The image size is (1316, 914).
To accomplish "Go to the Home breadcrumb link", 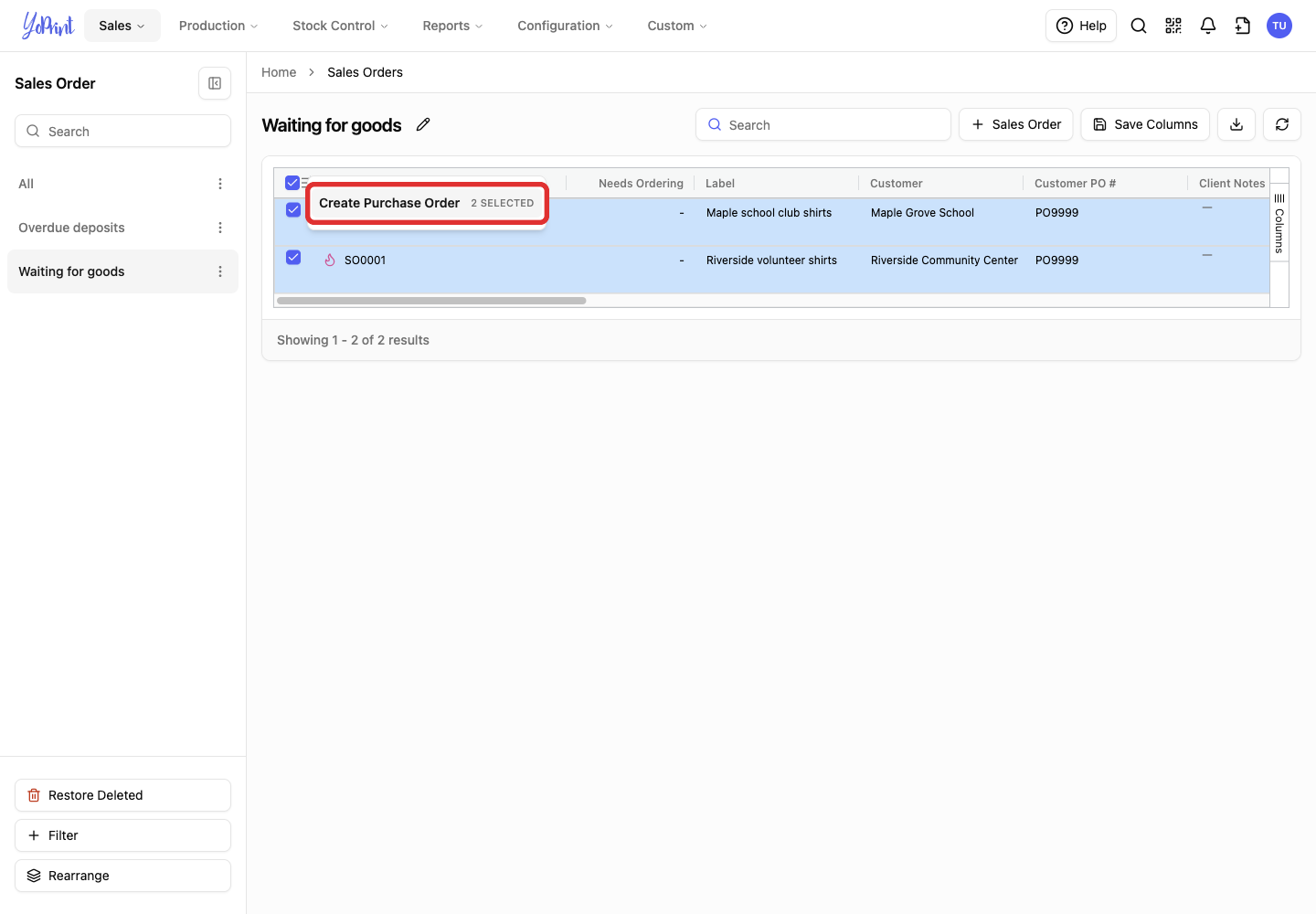I will [x=279, y=72].
